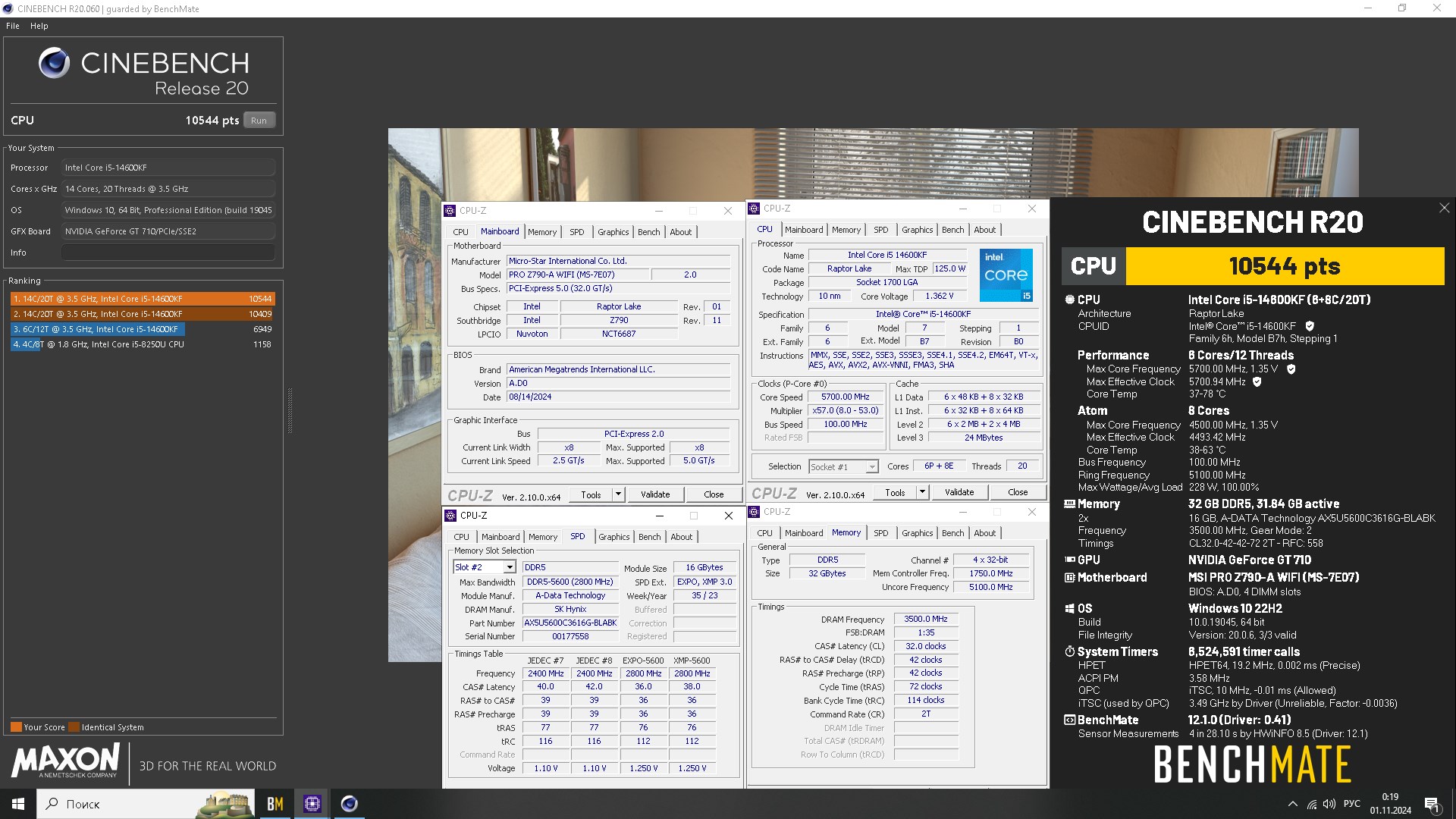Click the verified shield next to CPUID
1456x819 pixels.
pyautogui.click(x=1310, y=326)
